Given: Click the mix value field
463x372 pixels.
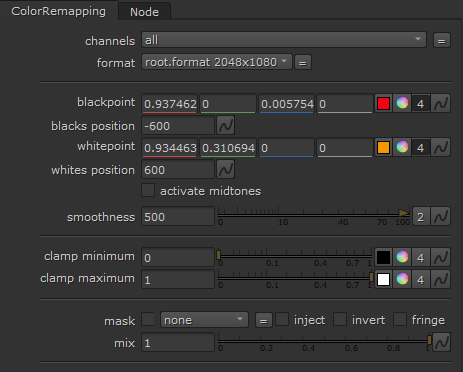Looking at the screenshot, I should (178, 342).
